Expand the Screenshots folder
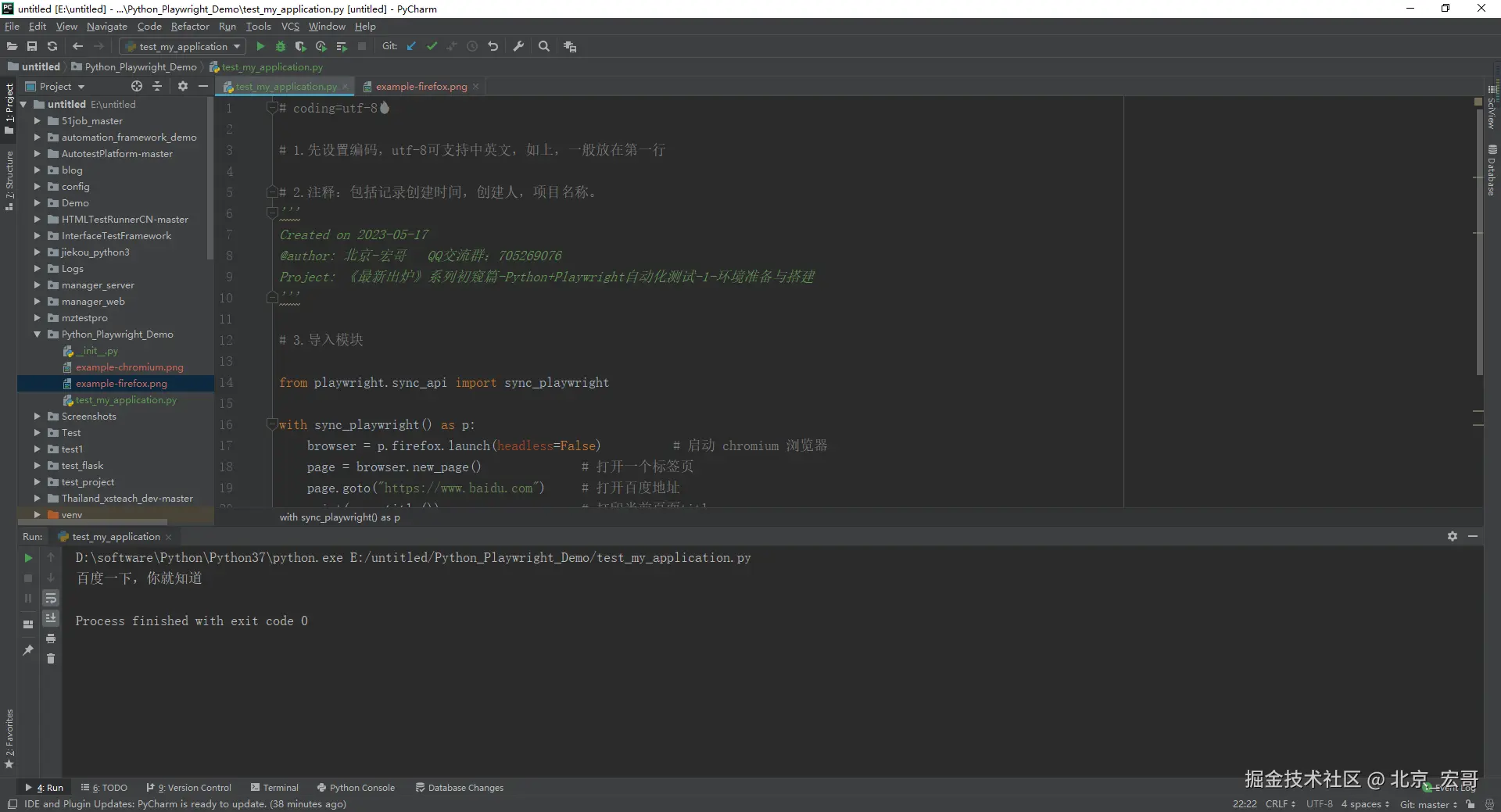The image size is (1501, 812). click(37, 417)
